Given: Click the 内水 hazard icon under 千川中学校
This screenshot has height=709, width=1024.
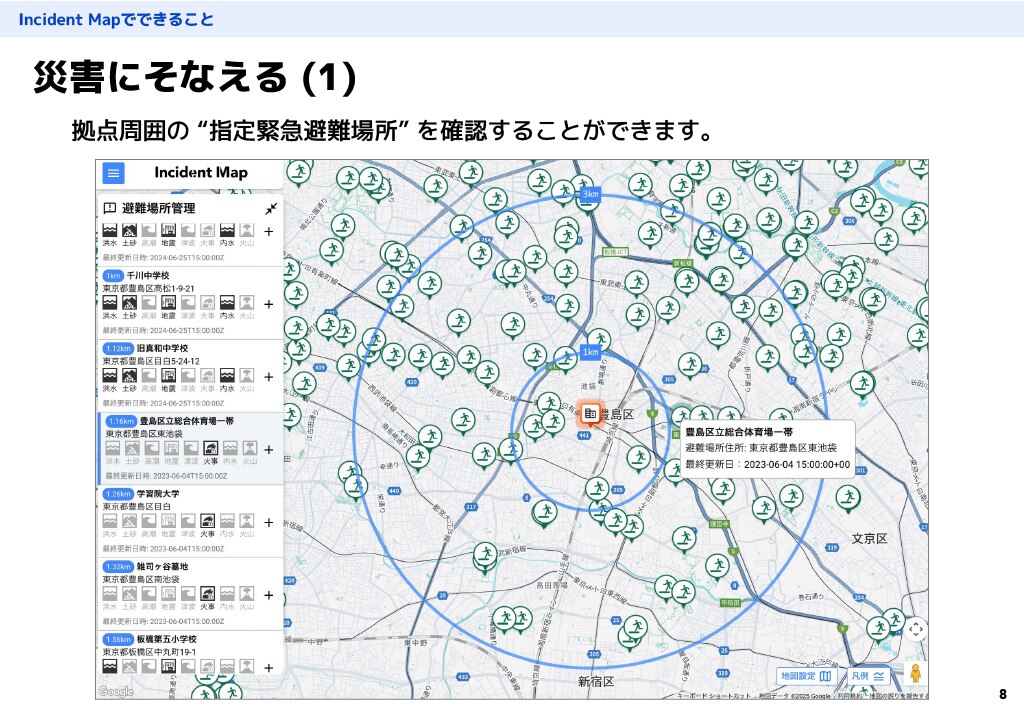Looking at the screenshot, I should 226,303.
